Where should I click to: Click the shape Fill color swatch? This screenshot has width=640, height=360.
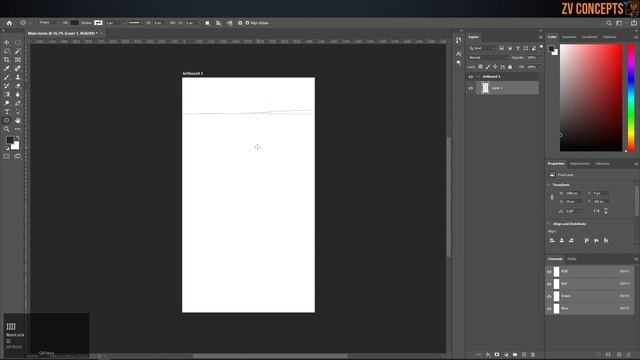pos(75,23)
